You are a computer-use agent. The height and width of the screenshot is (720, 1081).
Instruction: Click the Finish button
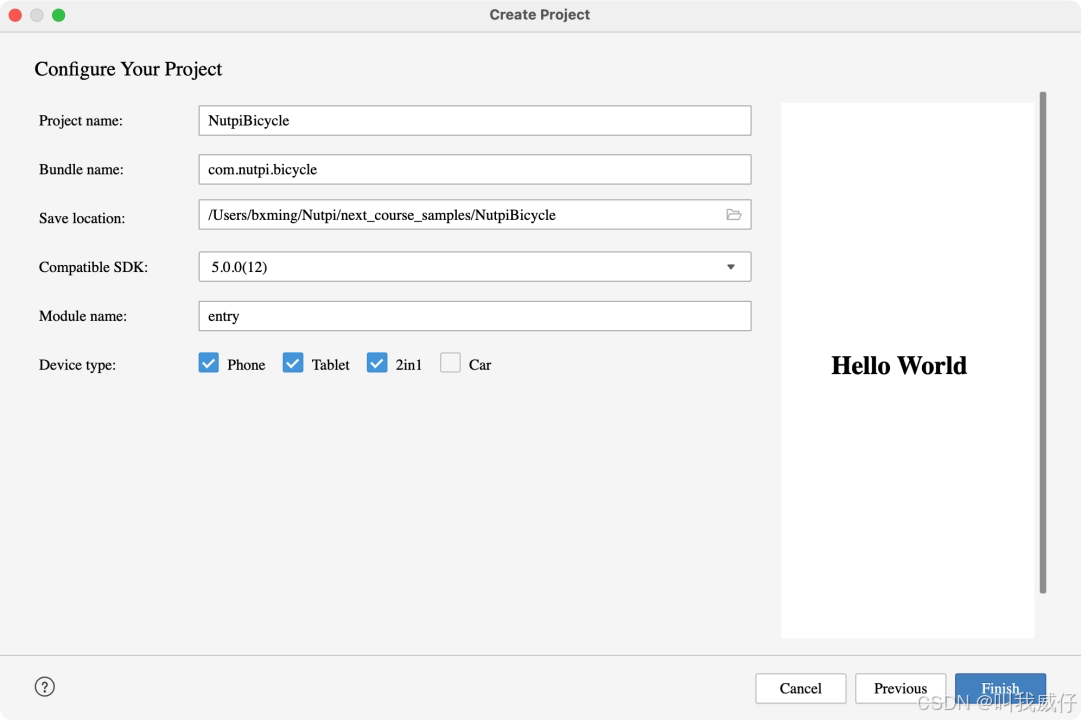1000,688
